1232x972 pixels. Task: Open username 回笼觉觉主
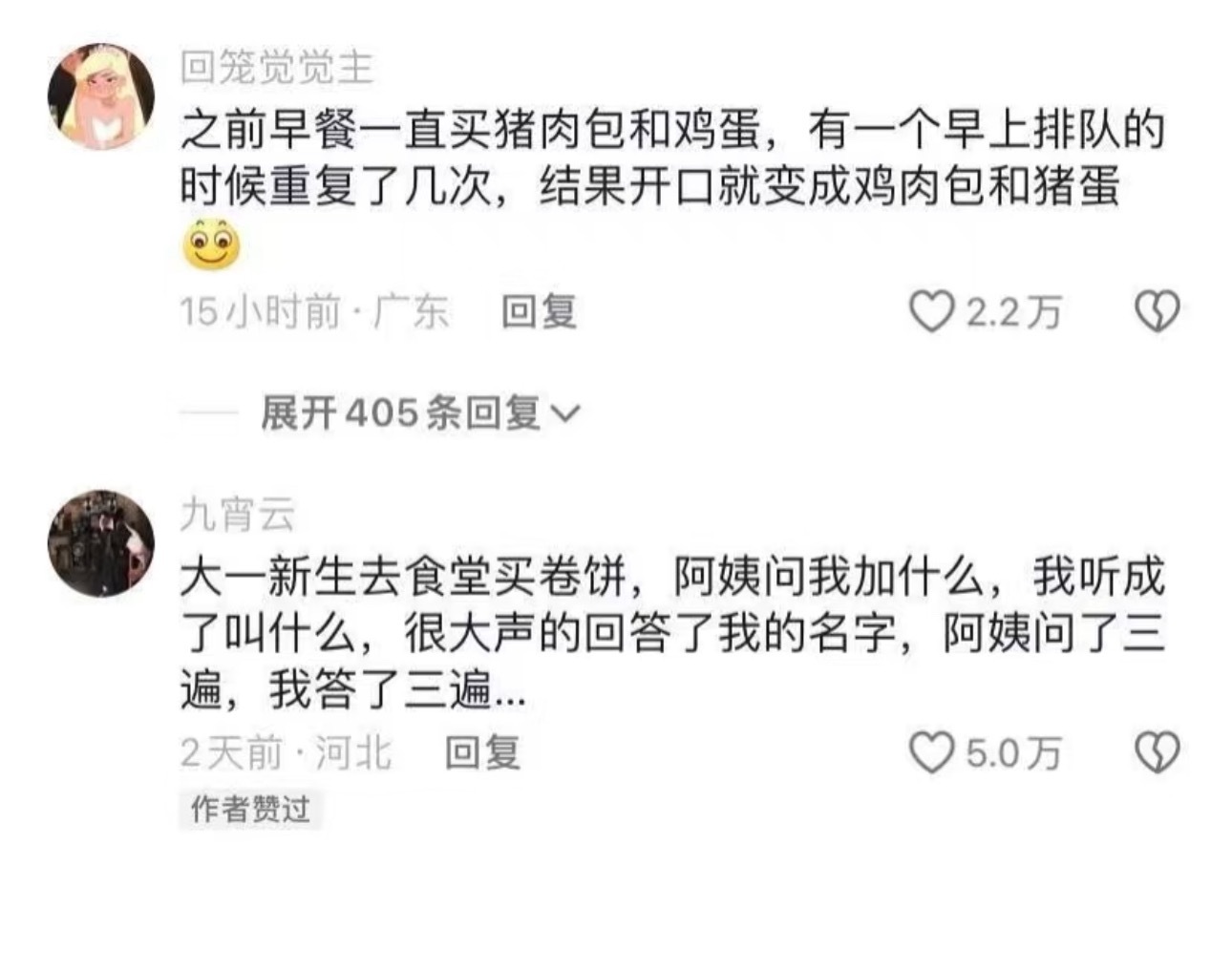(277, 68)
